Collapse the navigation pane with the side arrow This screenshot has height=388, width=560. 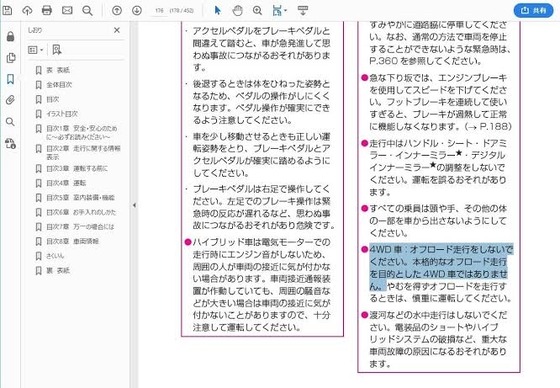click(134, 205)
